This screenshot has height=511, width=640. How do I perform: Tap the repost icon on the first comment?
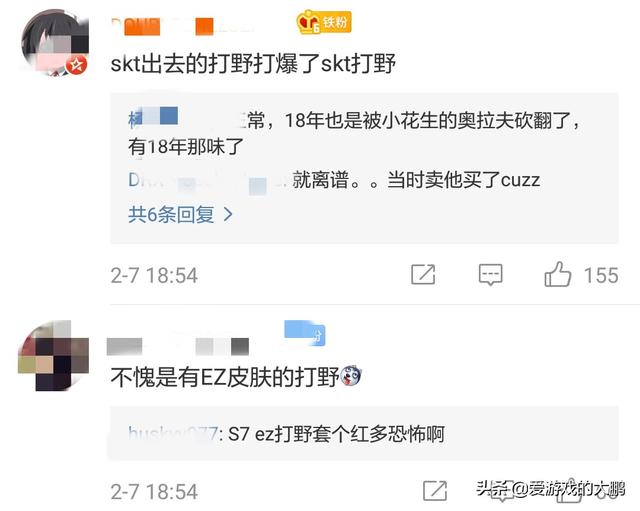coord(423,274)
